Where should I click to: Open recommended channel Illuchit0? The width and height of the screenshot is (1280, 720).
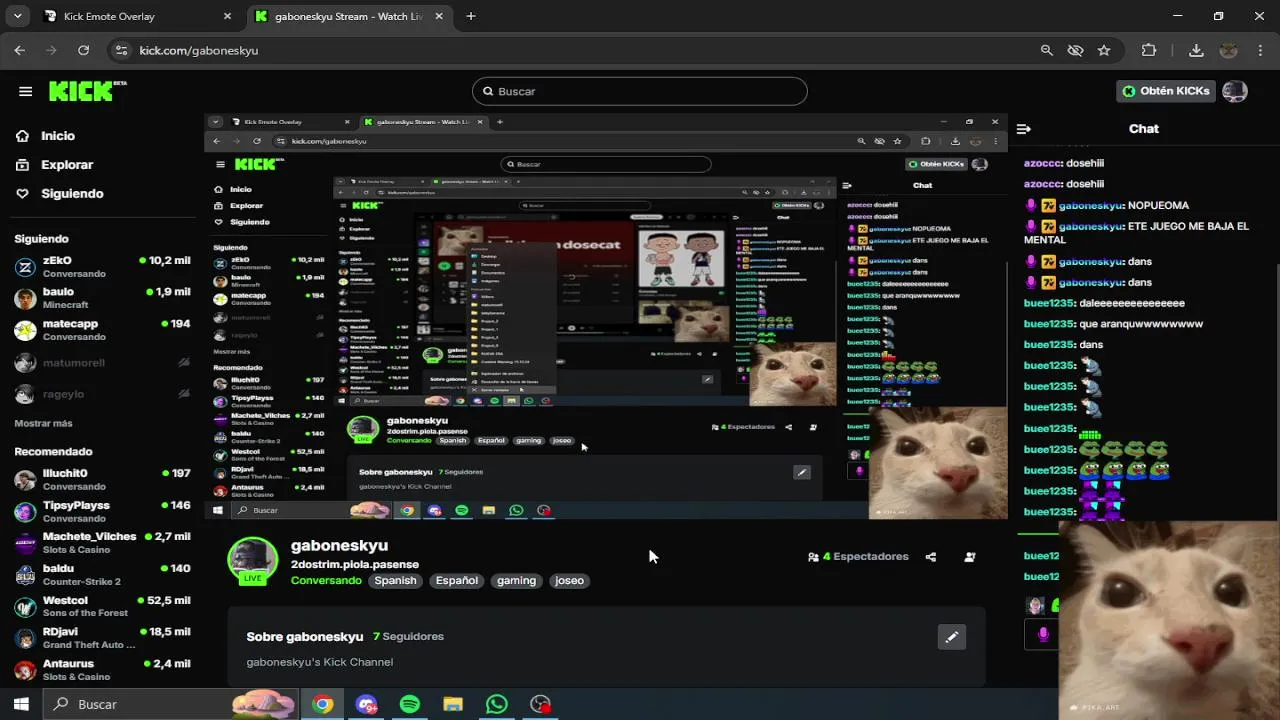[x=102, y=480]
